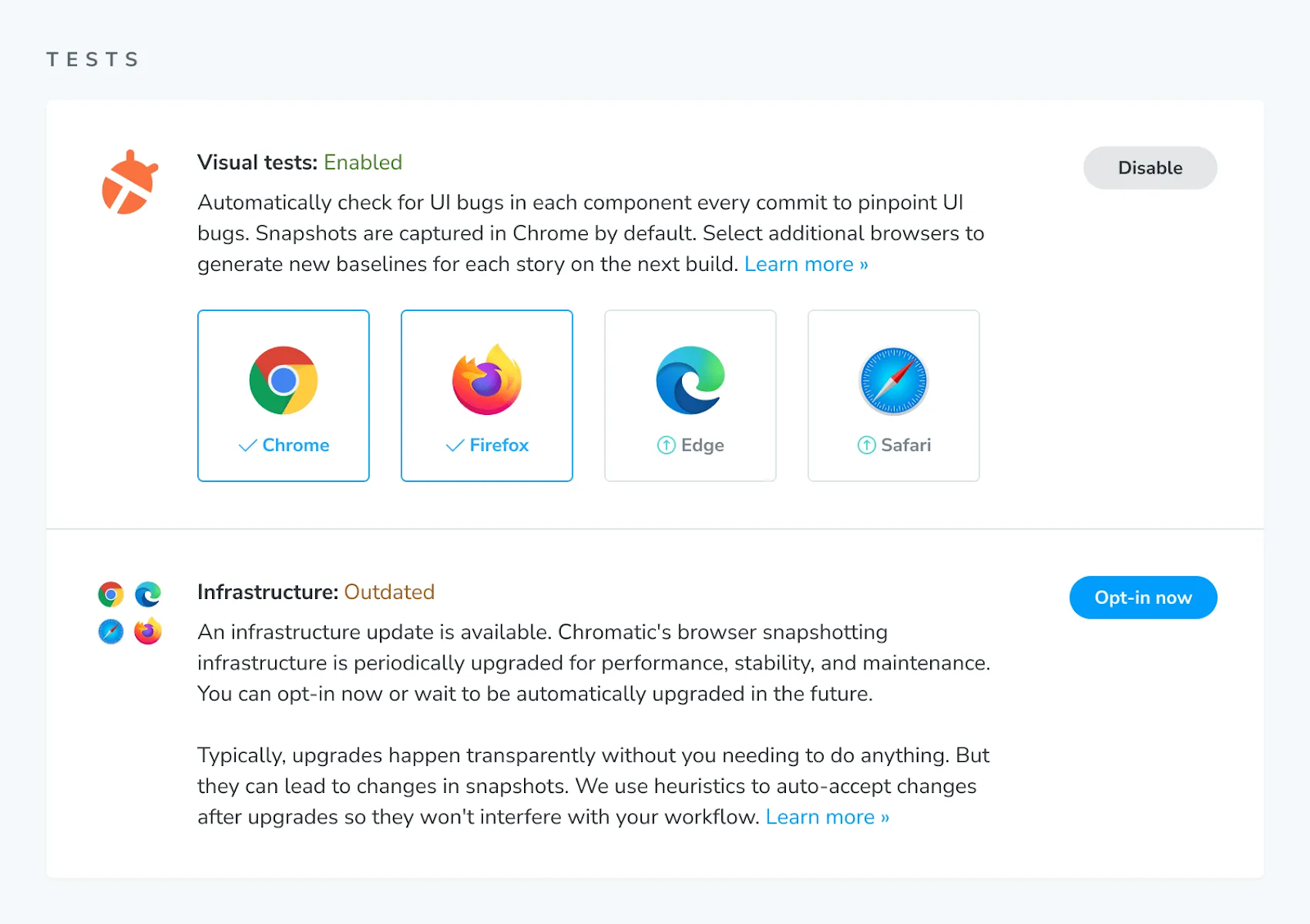Select the Safari browser icon
This screenshot has height=924, width=1310.
click(893, 379)
